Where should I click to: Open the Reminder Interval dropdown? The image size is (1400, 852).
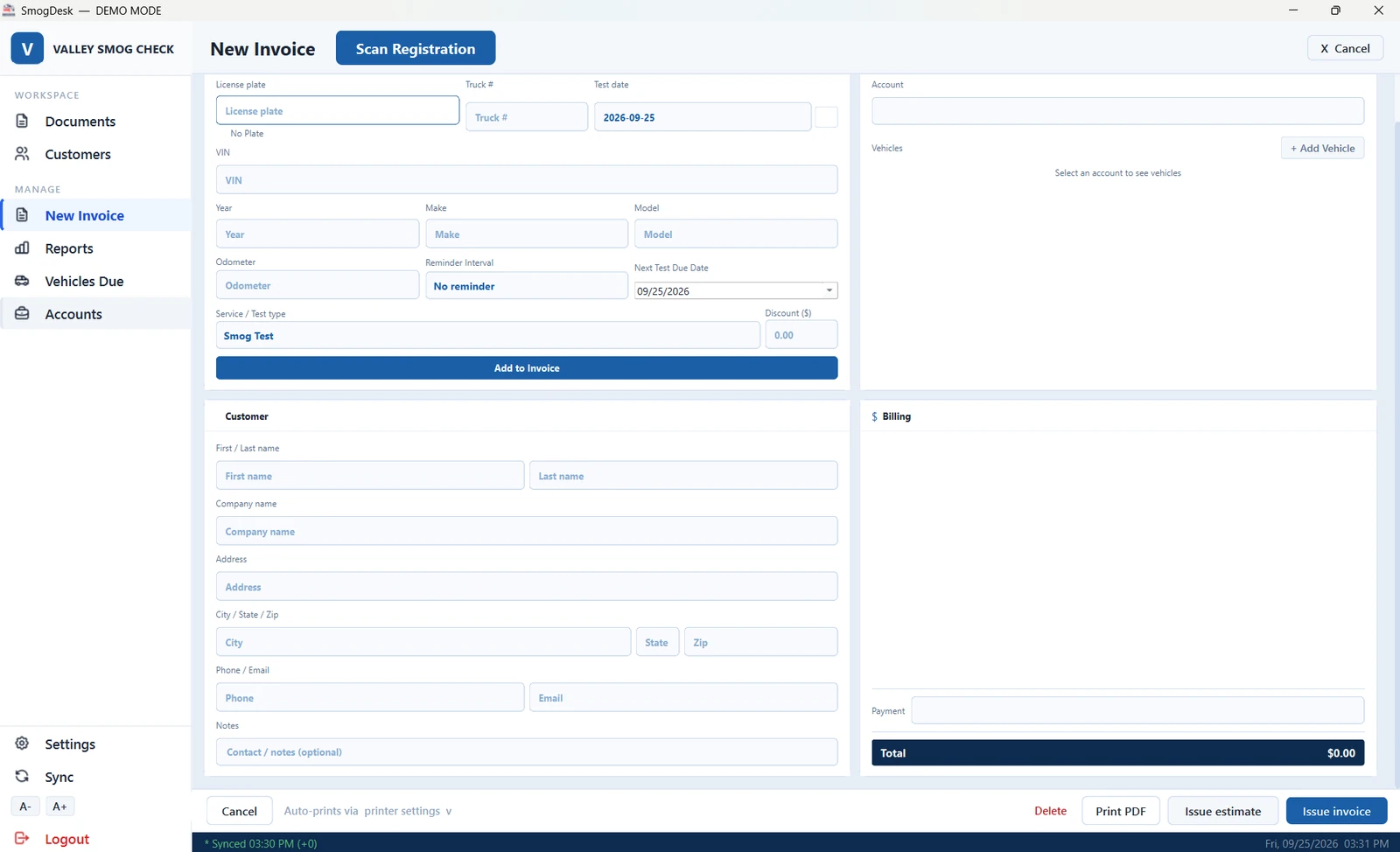527,286
